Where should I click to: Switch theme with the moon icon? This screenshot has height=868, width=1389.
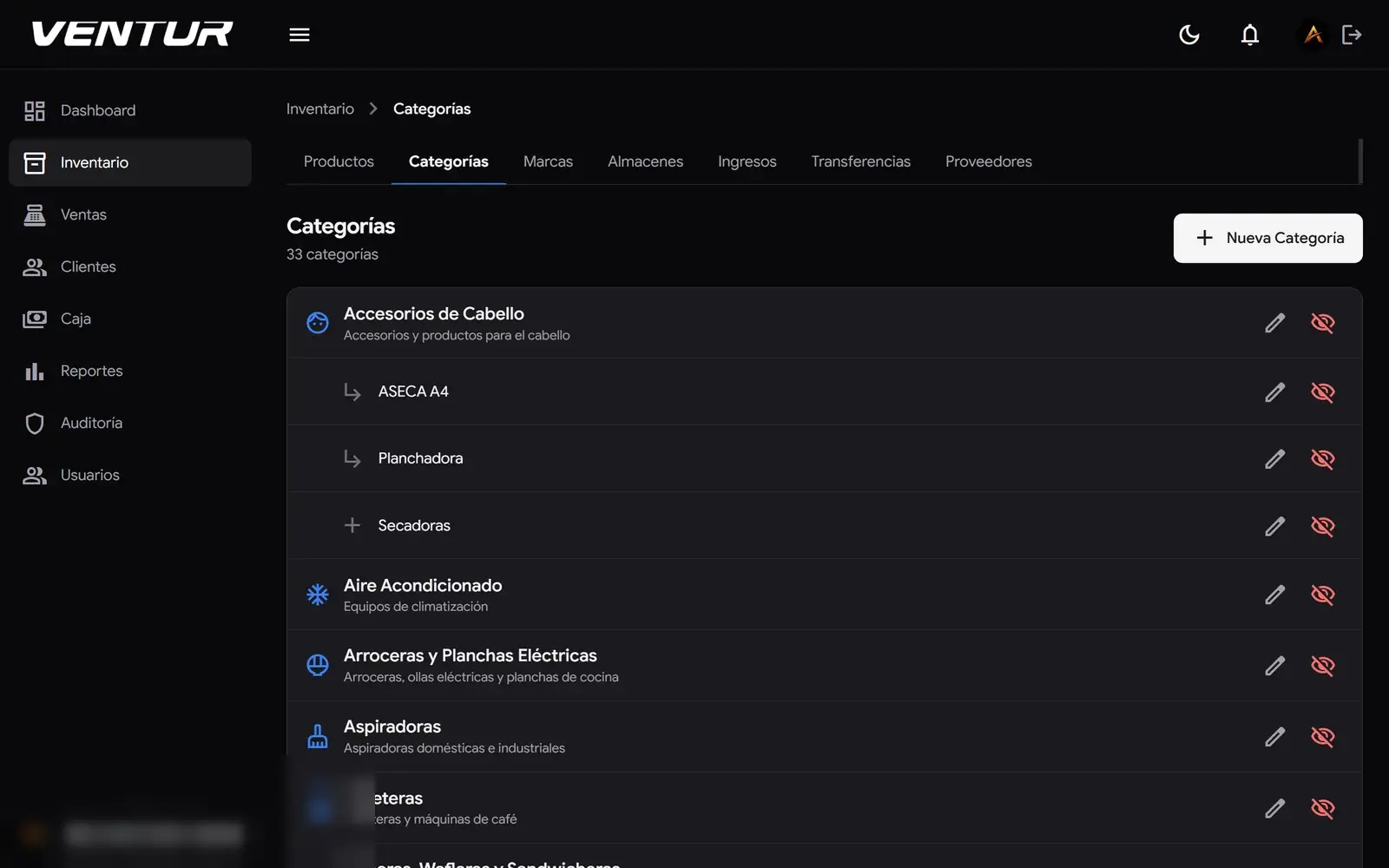(x=1189, y=35)
